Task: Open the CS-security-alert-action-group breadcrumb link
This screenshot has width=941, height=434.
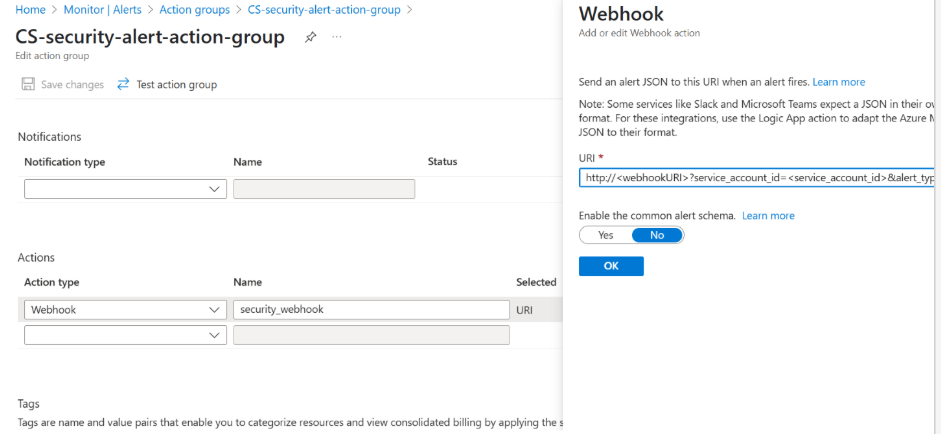Action: tap(324, 10)
